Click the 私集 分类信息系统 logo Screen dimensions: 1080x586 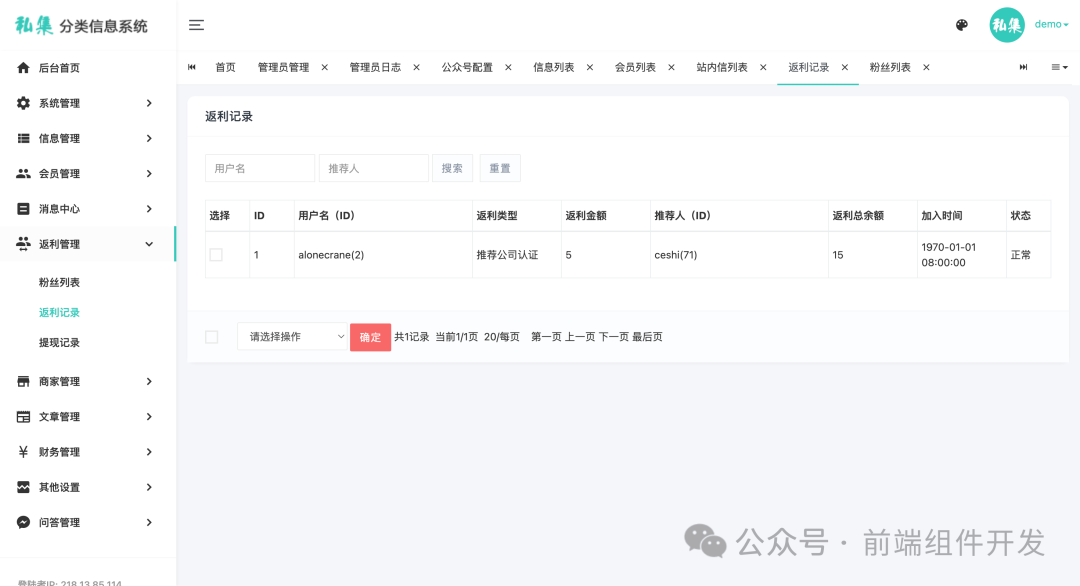(81, 25)
